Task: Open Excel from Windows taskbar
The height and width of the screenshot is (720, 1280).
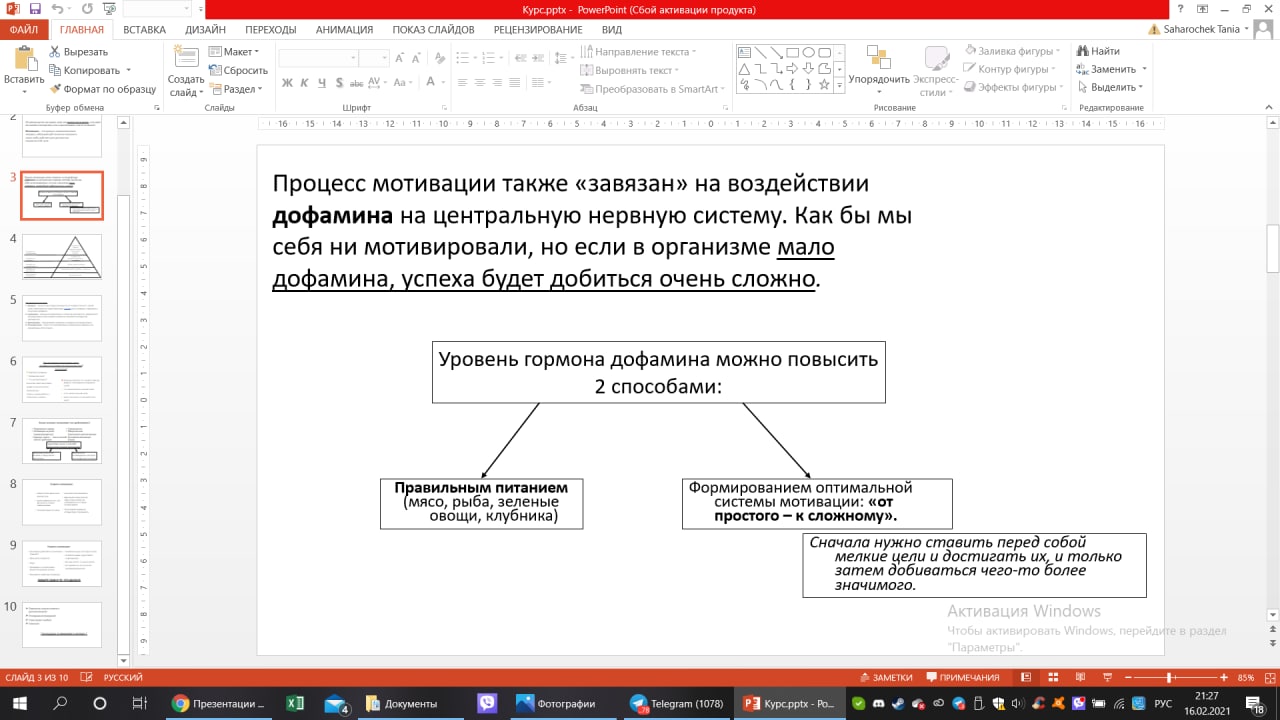Action: pyautogui.click(x=295, y=703)
